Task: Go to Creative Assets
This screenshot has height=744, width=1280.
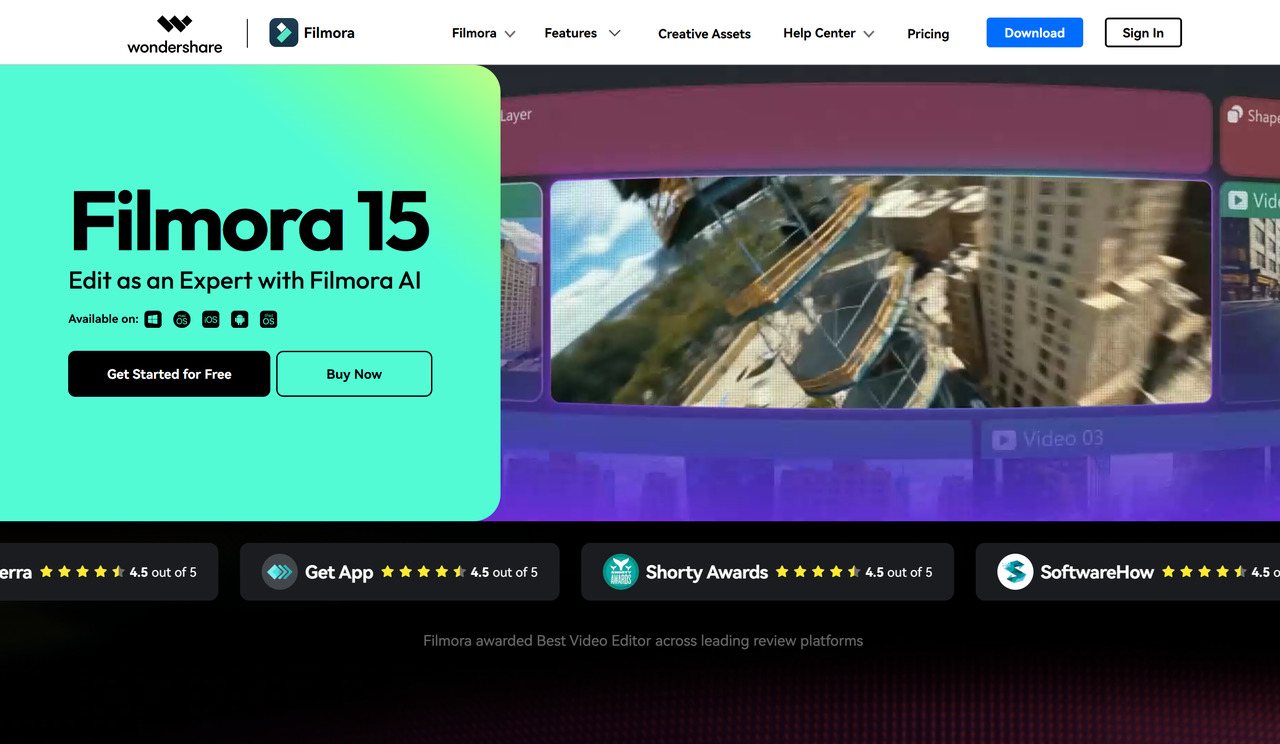Action: 704,34
